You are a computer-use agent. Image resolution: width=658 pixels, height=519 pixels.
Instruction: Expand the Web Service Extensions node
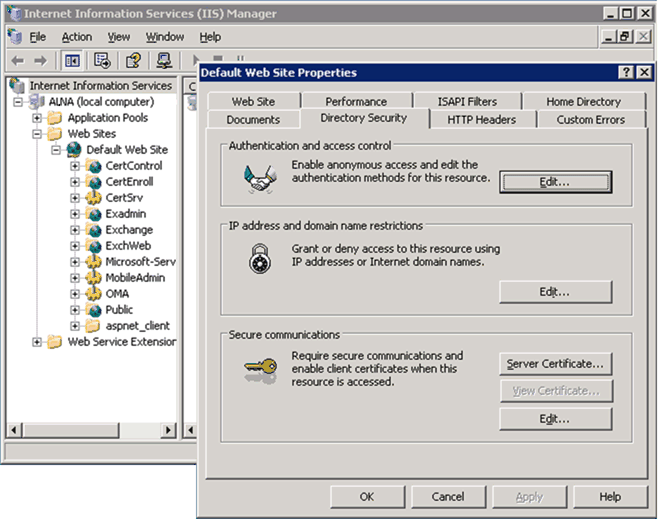tap(37, 342)
